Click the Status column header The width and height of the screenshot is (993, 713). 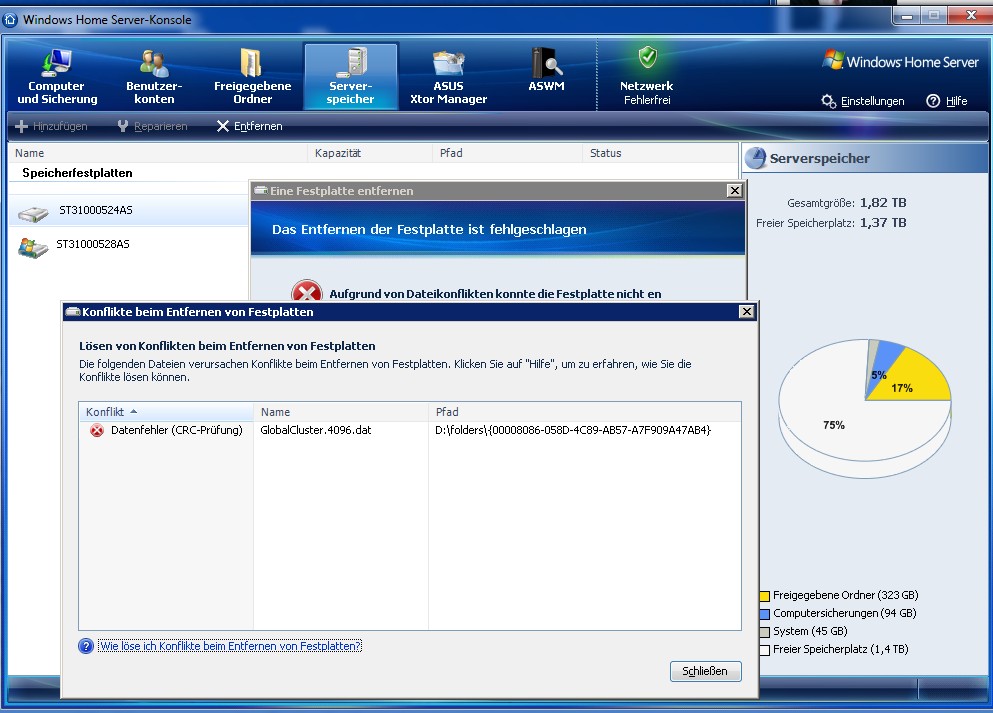[x=660, y=153]
